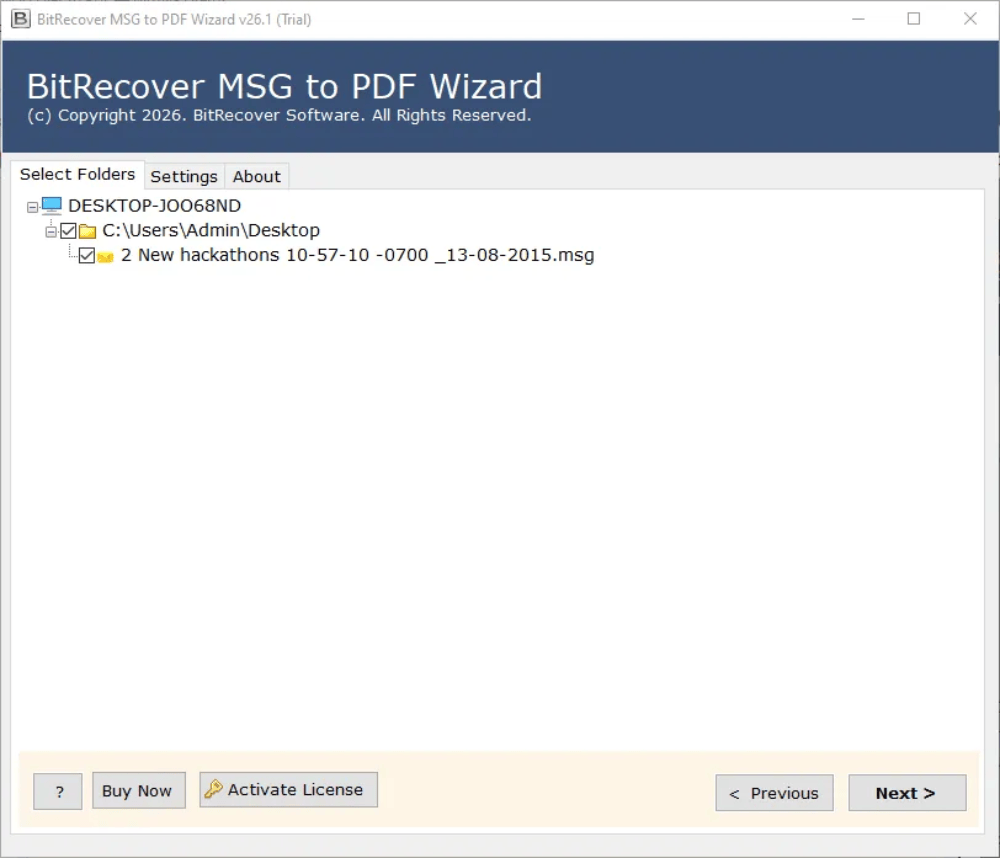Switch to the Settings tab
The width and height of the screenshot is (1000, 858).
184,176
